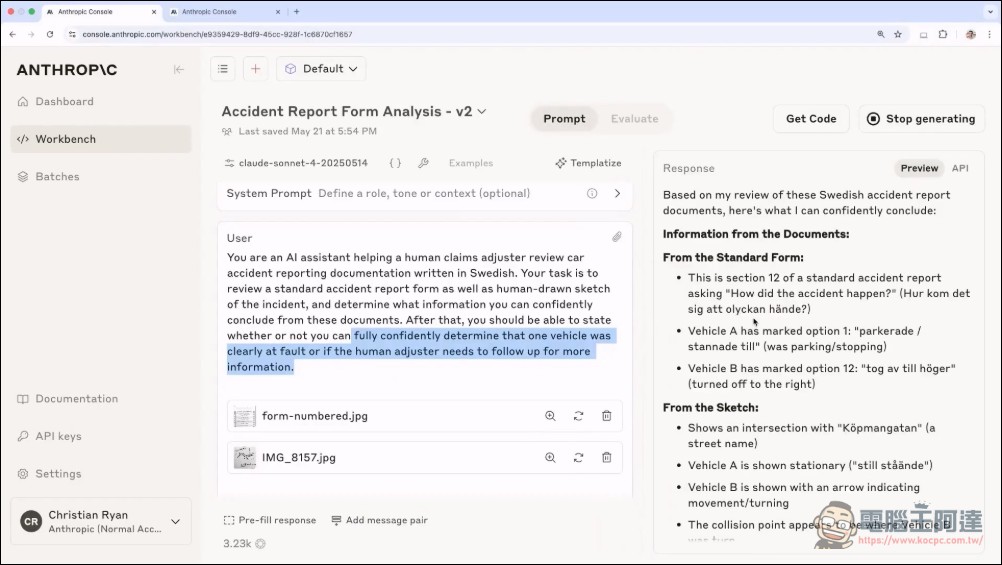Click Add message pair
The width and height of the screenshot is (1002, 565).
[x=380, y=520]
